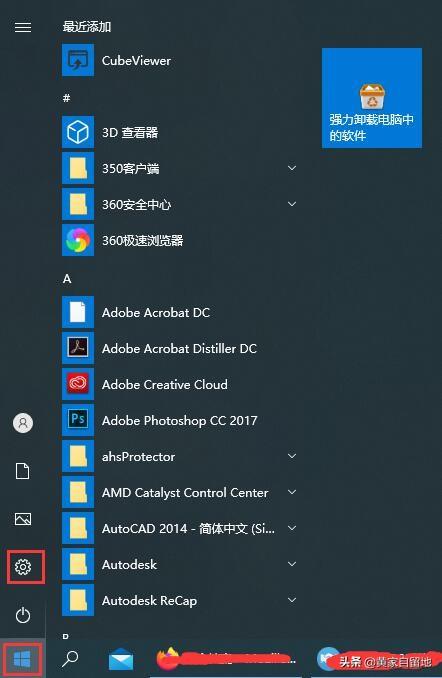Open Documents from the sidebar icon
The image size is (442, 678).
[23, 471]
